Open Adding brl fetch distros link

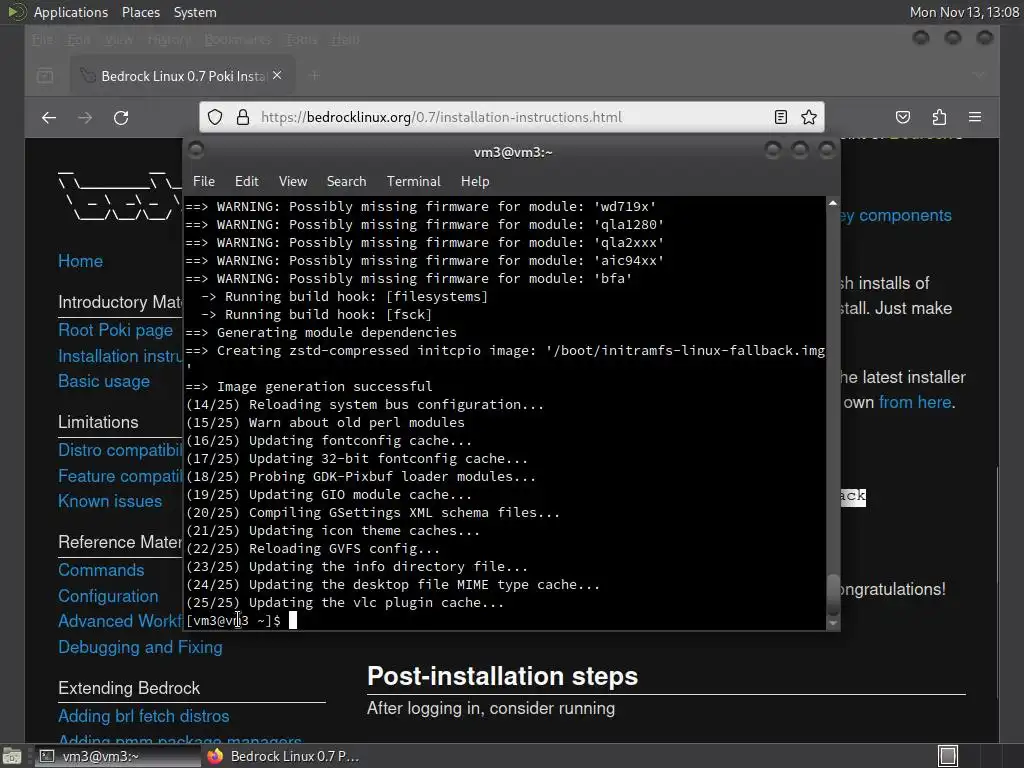click(144, 716)
